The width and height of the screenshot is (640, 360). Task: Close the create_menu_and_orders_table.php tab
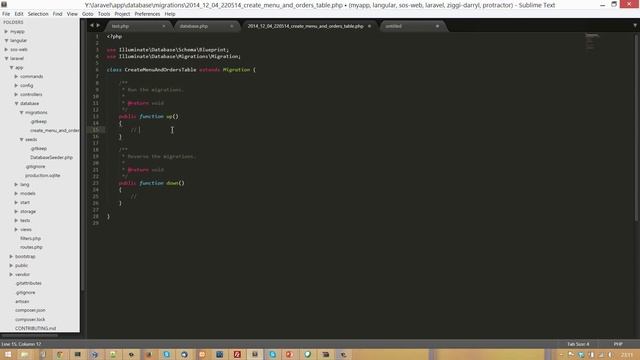pyautogui.click(x=369, y=26)
